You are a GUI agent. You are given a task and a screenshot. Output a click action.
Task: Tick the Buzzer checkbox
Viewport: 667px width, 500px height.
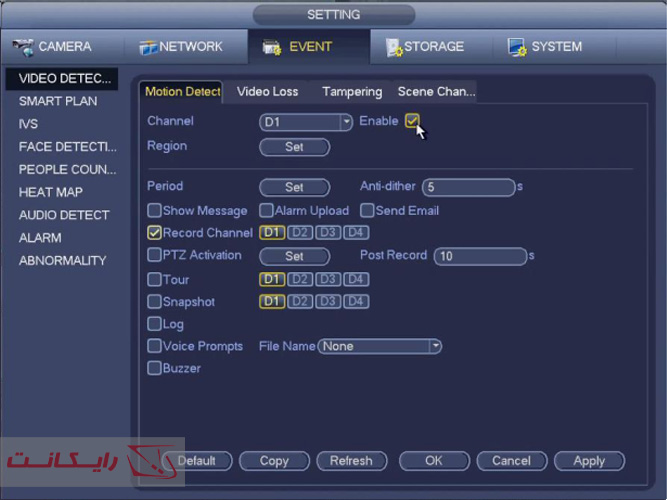coord(154,368)
